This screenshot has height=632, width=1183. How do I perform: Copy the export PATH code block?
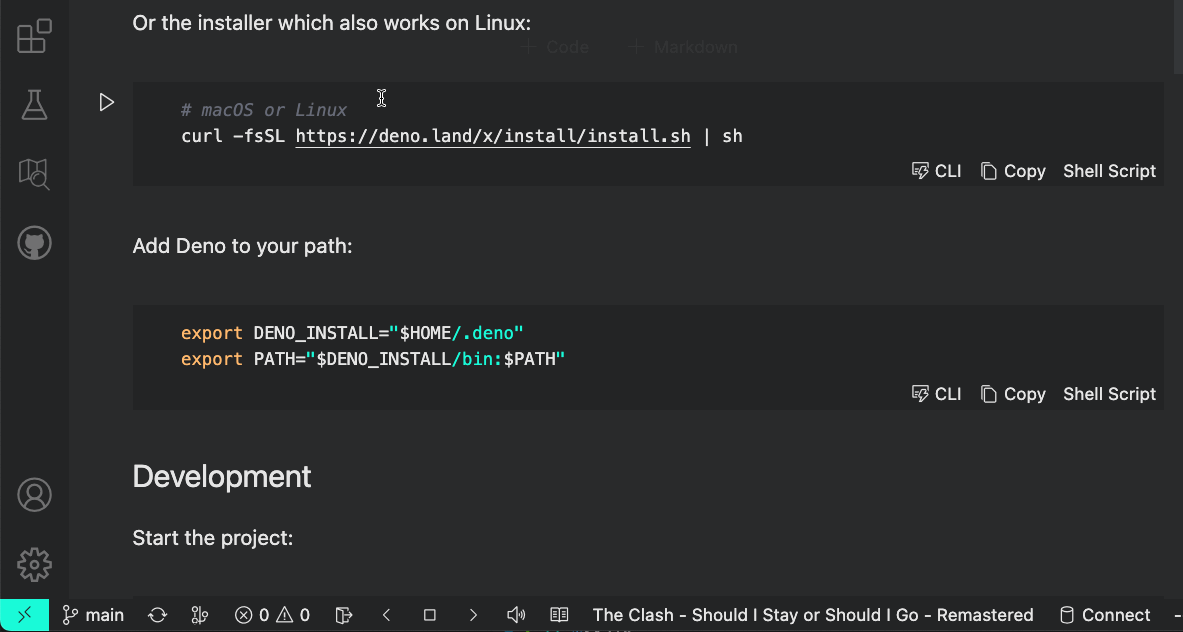pos(1013,393)
